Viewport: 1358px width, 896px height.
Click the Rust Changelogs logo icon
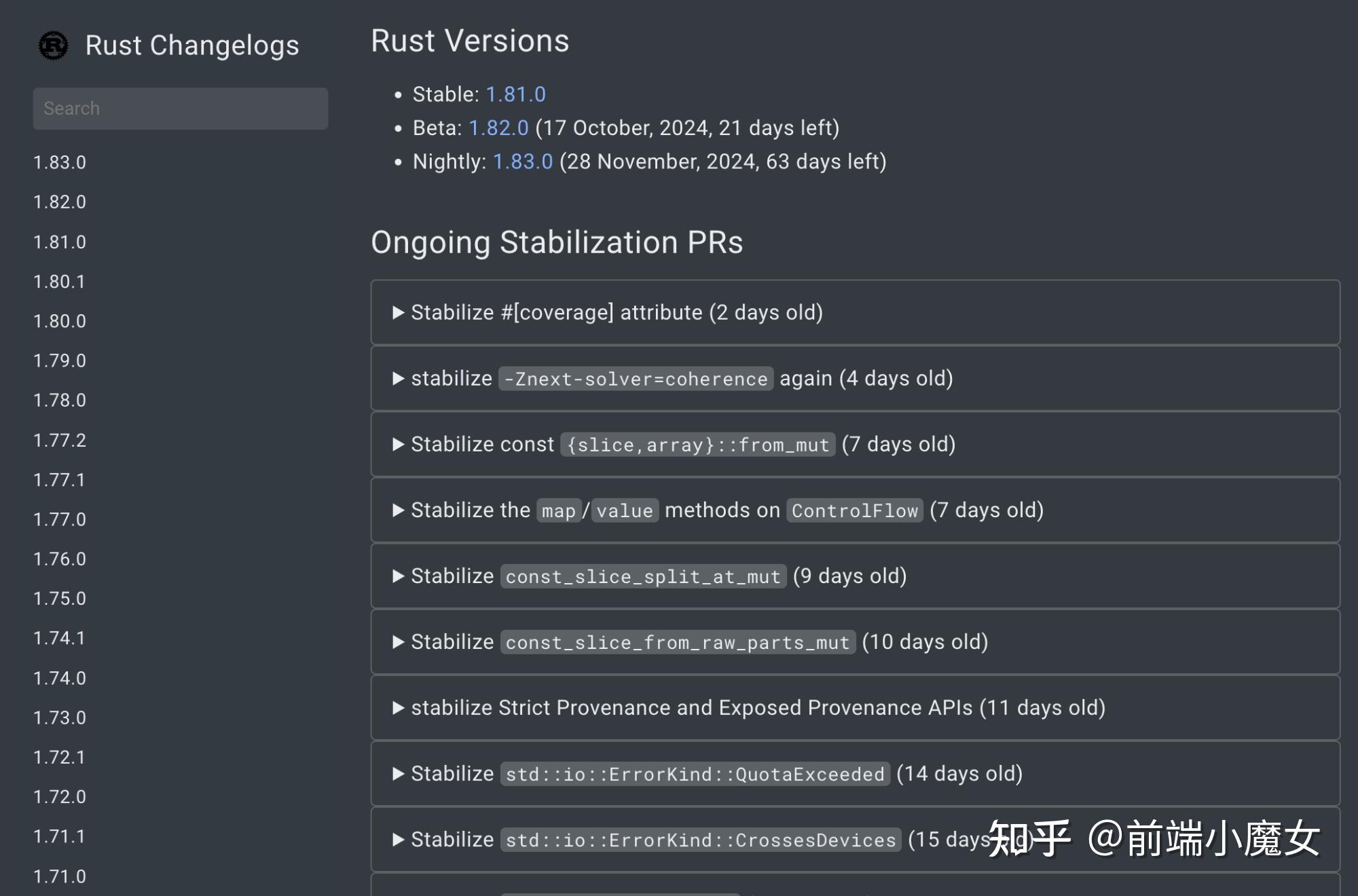[54, 45]
